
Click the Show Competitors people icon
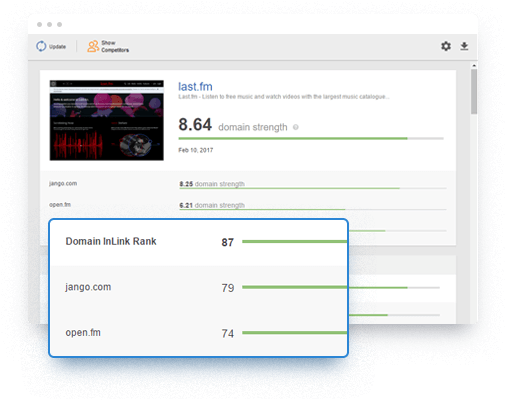coord(93,46)
